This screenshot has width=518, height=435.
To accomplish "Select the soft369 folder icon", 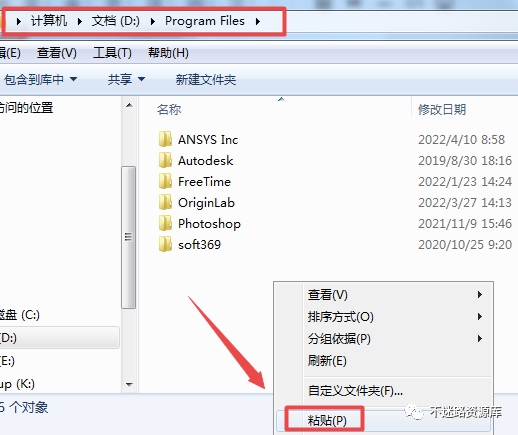I will click(x=165, y=244).
